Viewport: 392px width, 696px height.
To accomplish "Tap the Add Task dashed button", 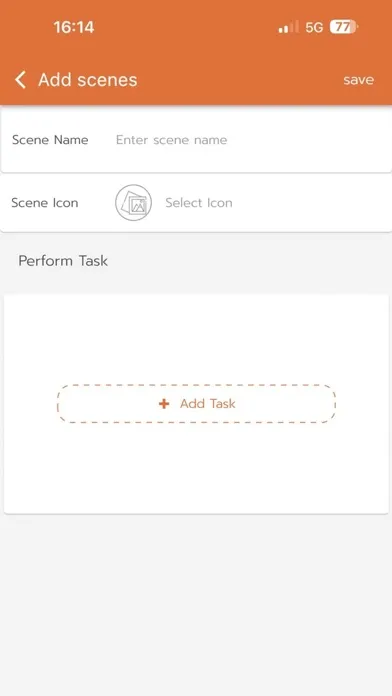I will coord(196,403).
